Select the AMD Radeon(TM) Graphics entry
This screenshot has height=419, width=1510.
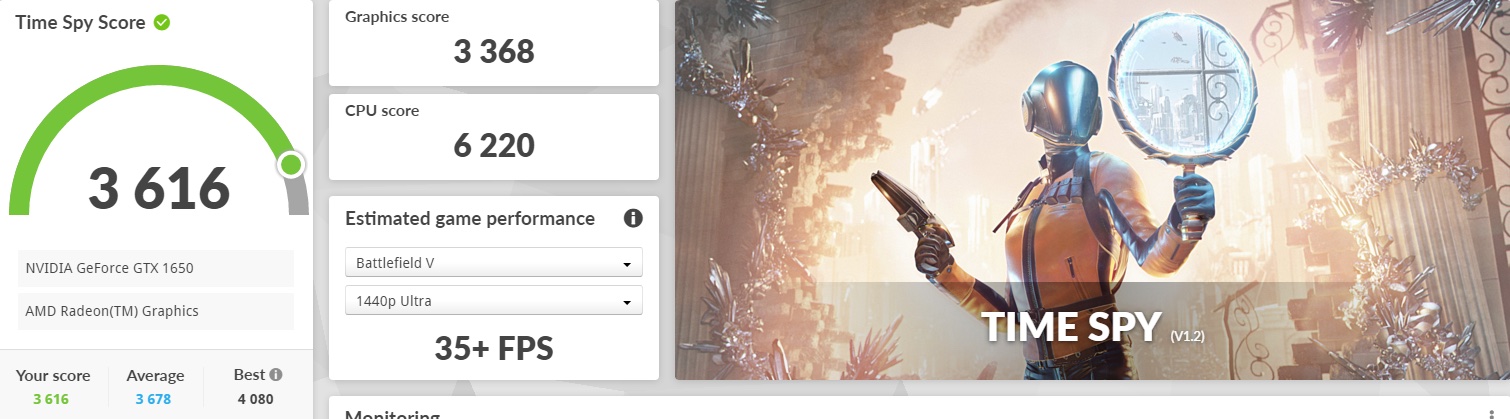pos(156,311)
